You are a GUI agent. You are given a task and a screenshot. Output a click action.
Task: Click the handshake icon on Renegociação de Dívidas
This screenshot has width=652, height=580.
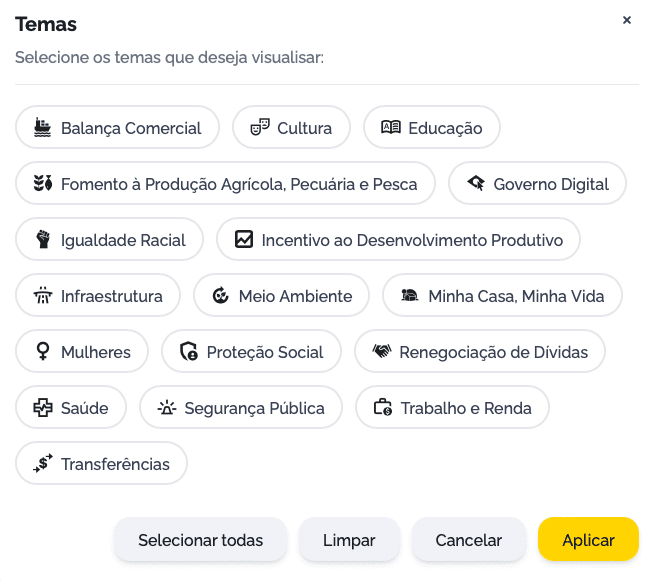pyautogui.click(x=382, y=352)
